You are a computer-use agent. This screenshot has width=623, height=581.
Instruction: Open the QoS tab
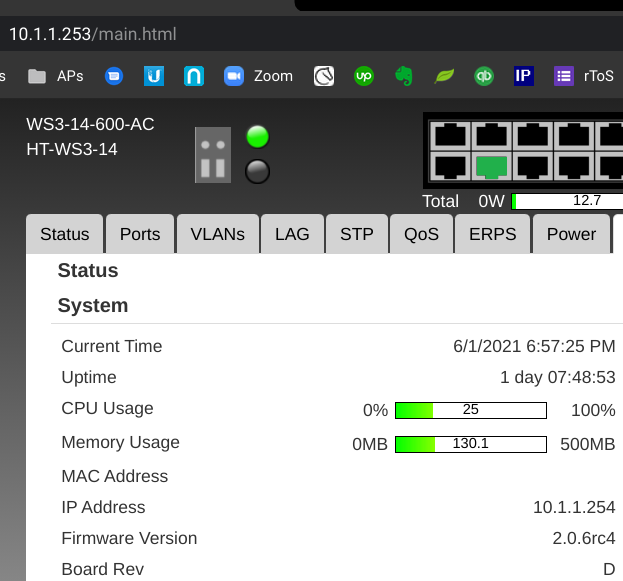(421, 234)
